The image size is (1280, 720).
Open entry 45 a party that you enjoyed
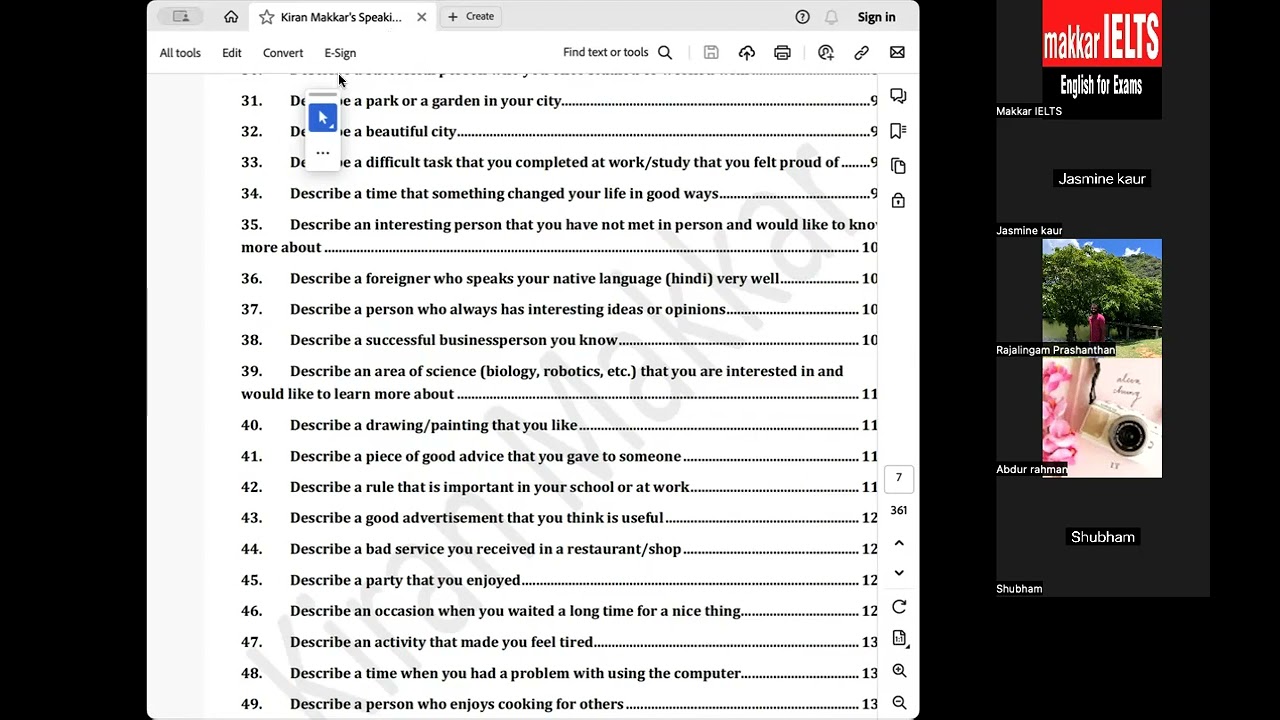559,581
